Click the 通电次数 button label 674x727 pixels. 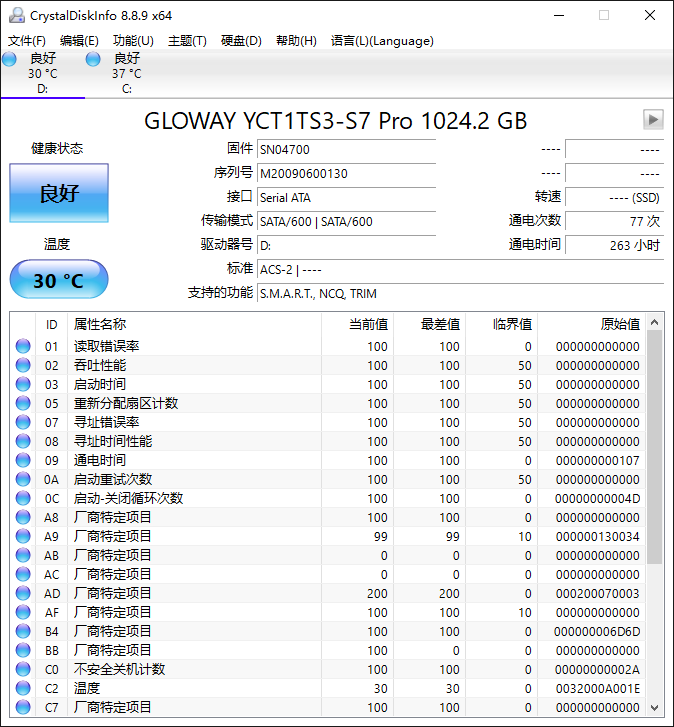click(x=534, y=220)
